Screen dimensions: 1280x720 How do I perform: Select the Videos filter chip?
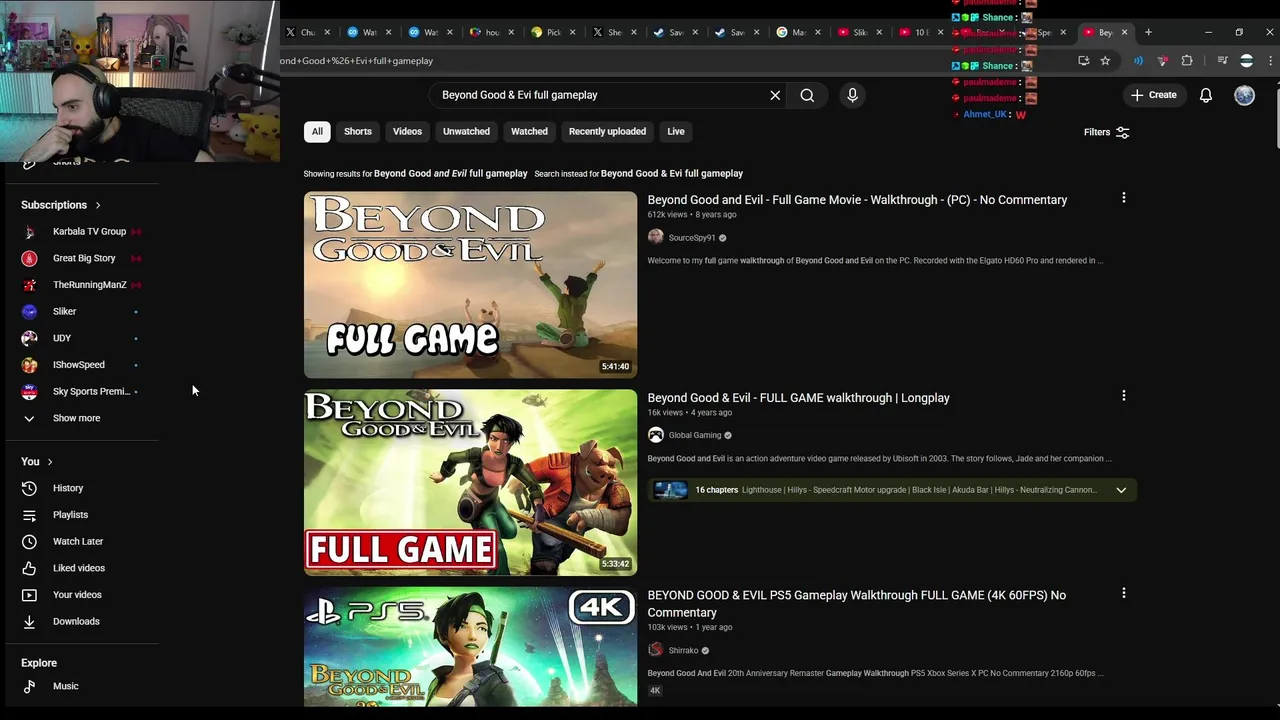407,131
